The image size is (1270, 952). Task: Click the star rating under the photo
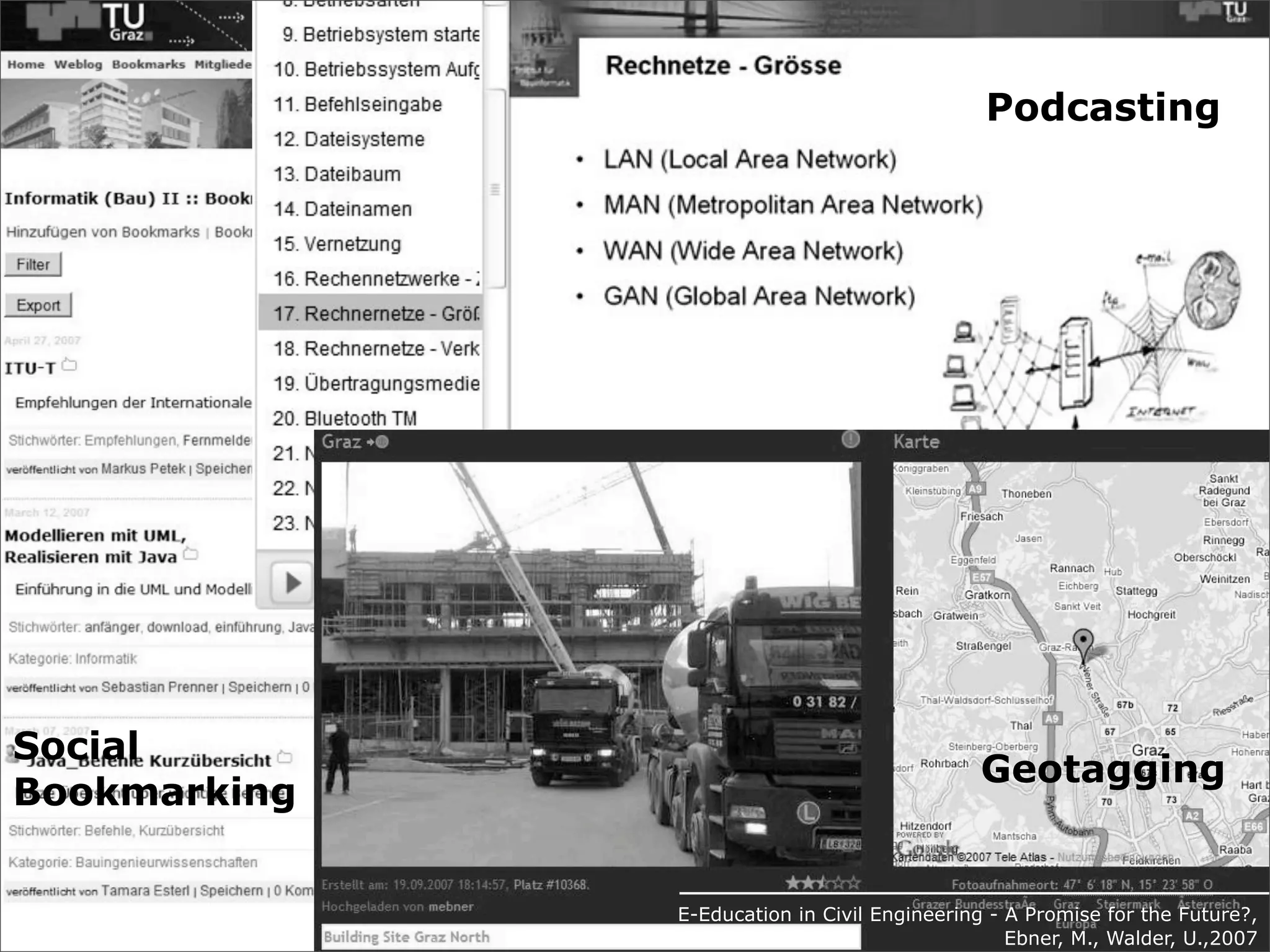click(822, 883)
